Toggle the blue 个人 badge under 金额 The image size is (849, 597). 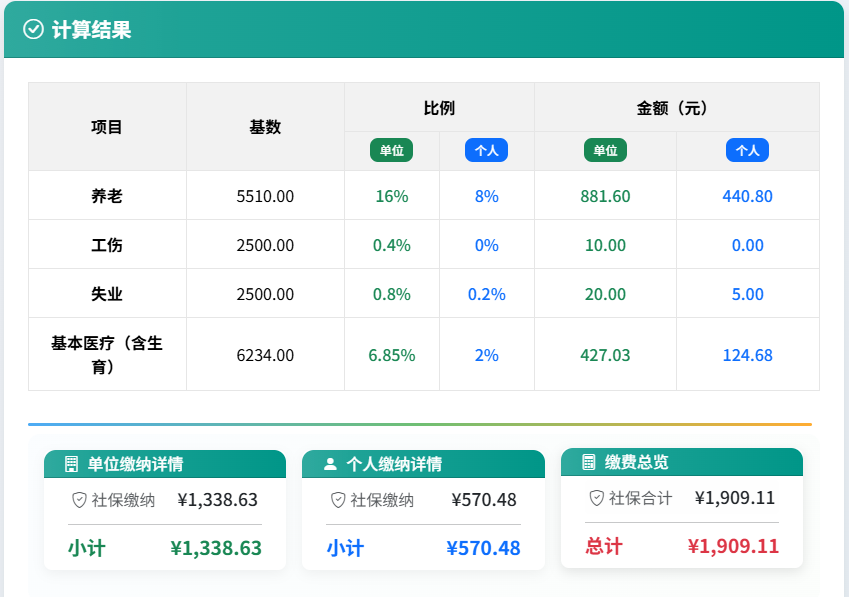click(x=748, y=150)
